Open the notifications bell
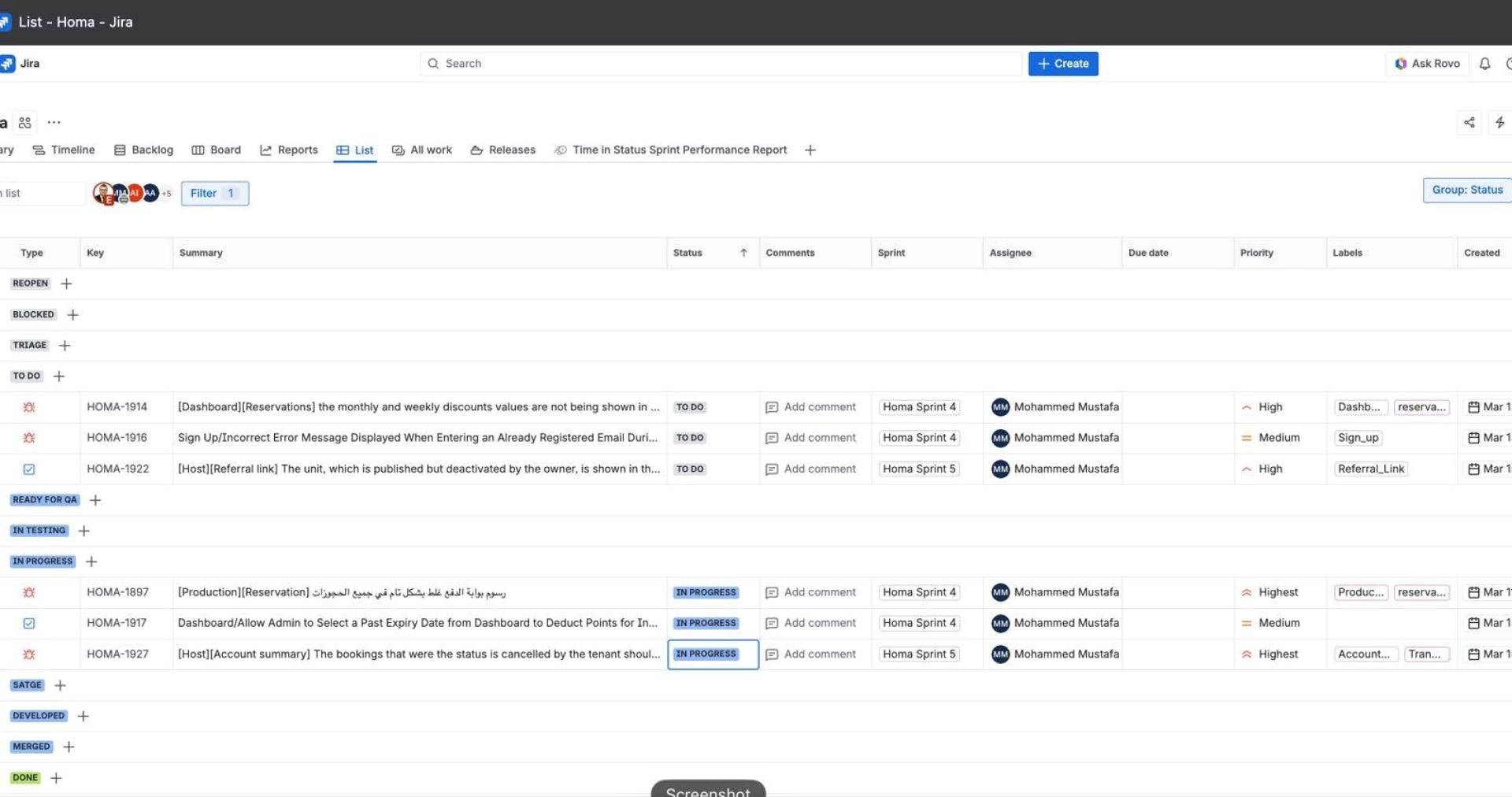 coord(1484,64)
